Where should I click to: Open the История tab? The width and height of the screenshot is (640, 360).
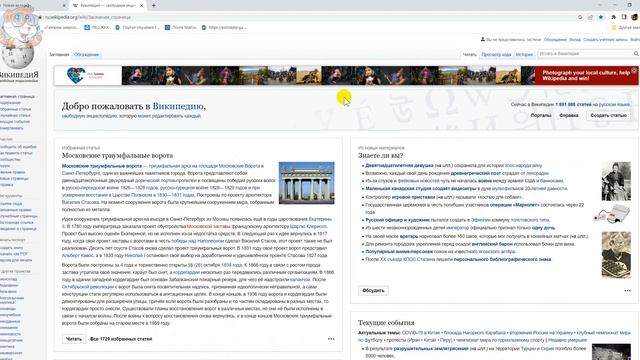point(524,54)
